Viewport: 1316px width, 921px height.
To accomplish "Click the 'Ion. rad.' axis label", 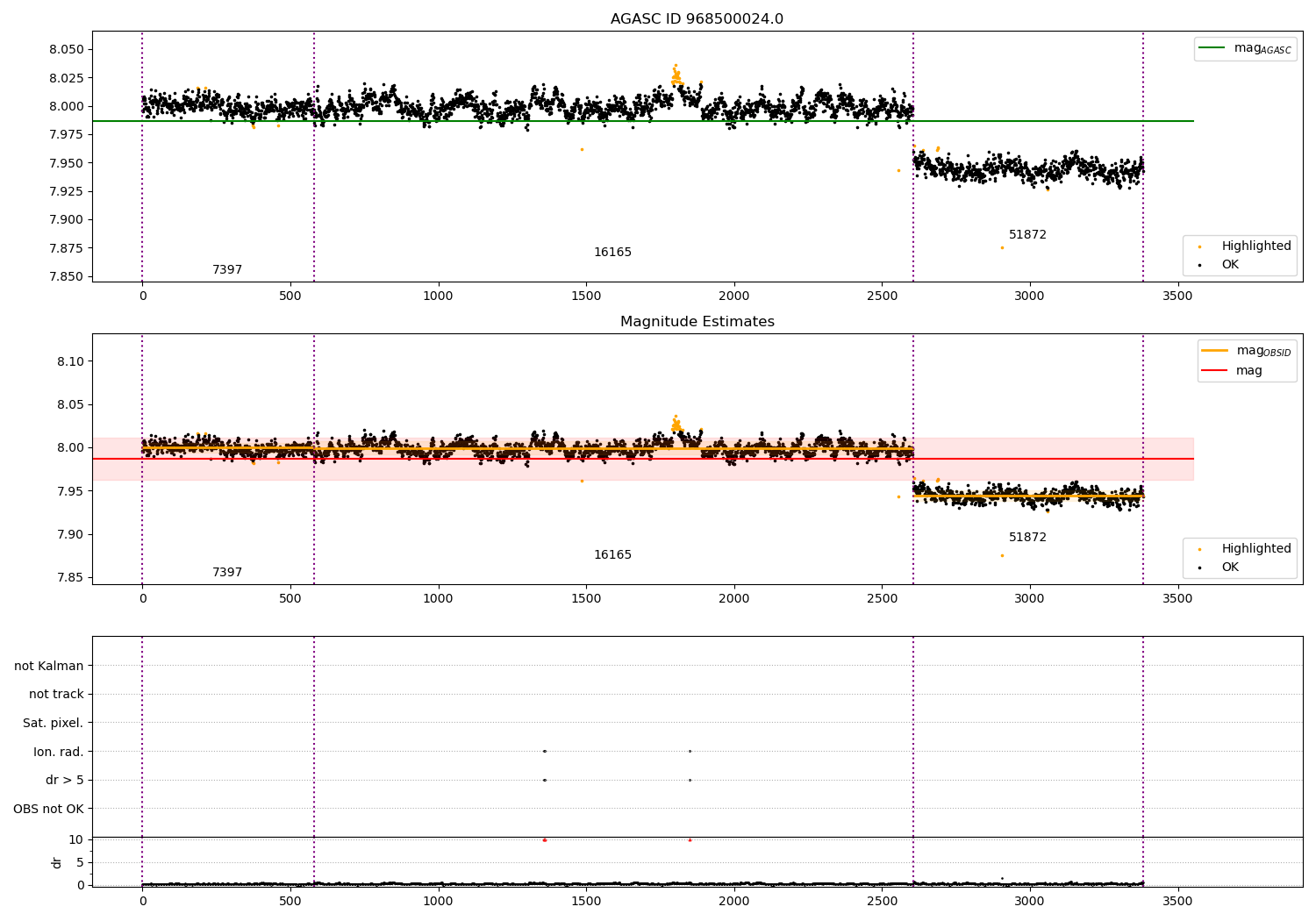I will tap(59, 752).
